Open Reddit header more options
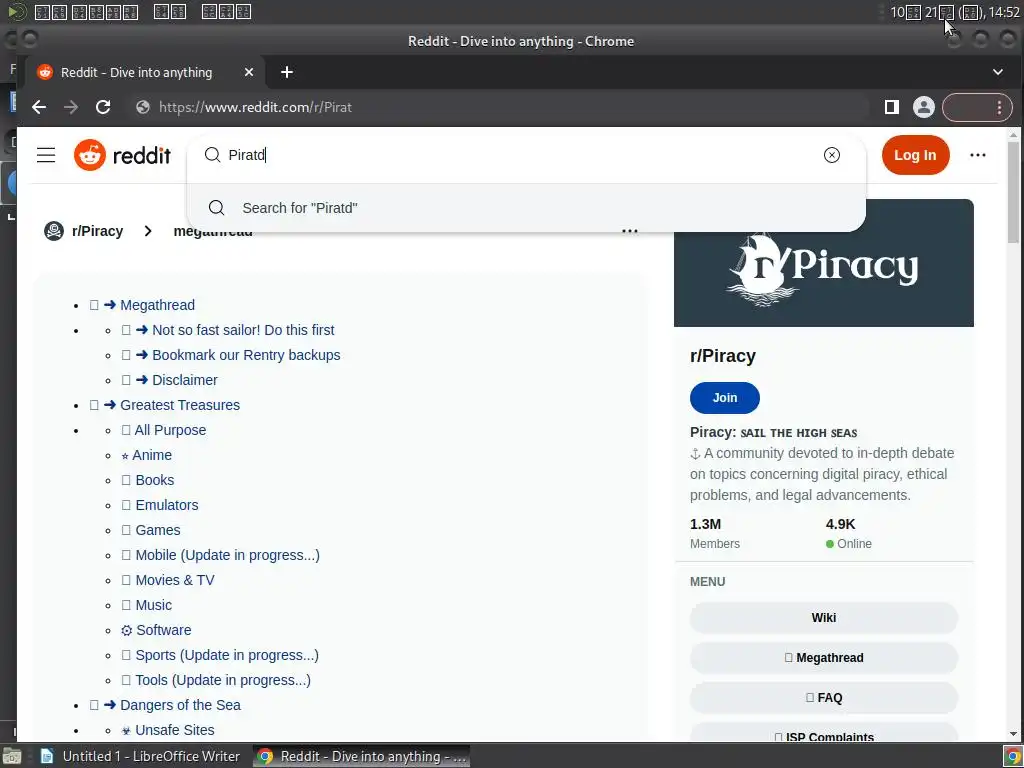1024x768 pixels. [978, 155]
